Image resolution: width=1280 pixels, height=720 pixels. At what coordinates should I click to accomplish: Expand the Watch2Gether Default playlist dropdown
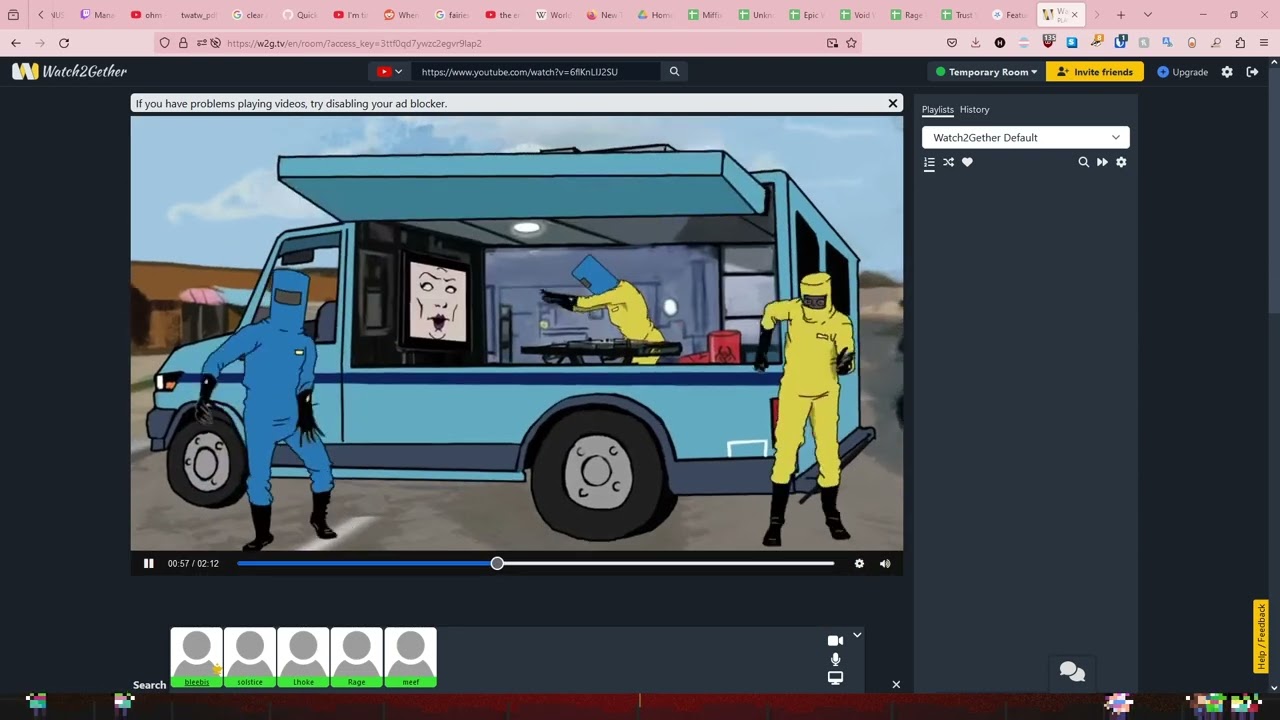pos(1026,138)
